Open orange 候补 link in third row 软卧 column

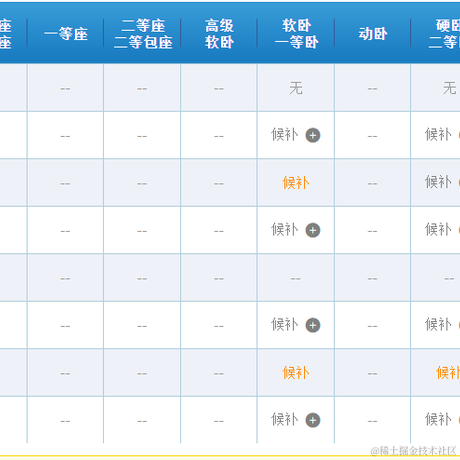point(296,183)
